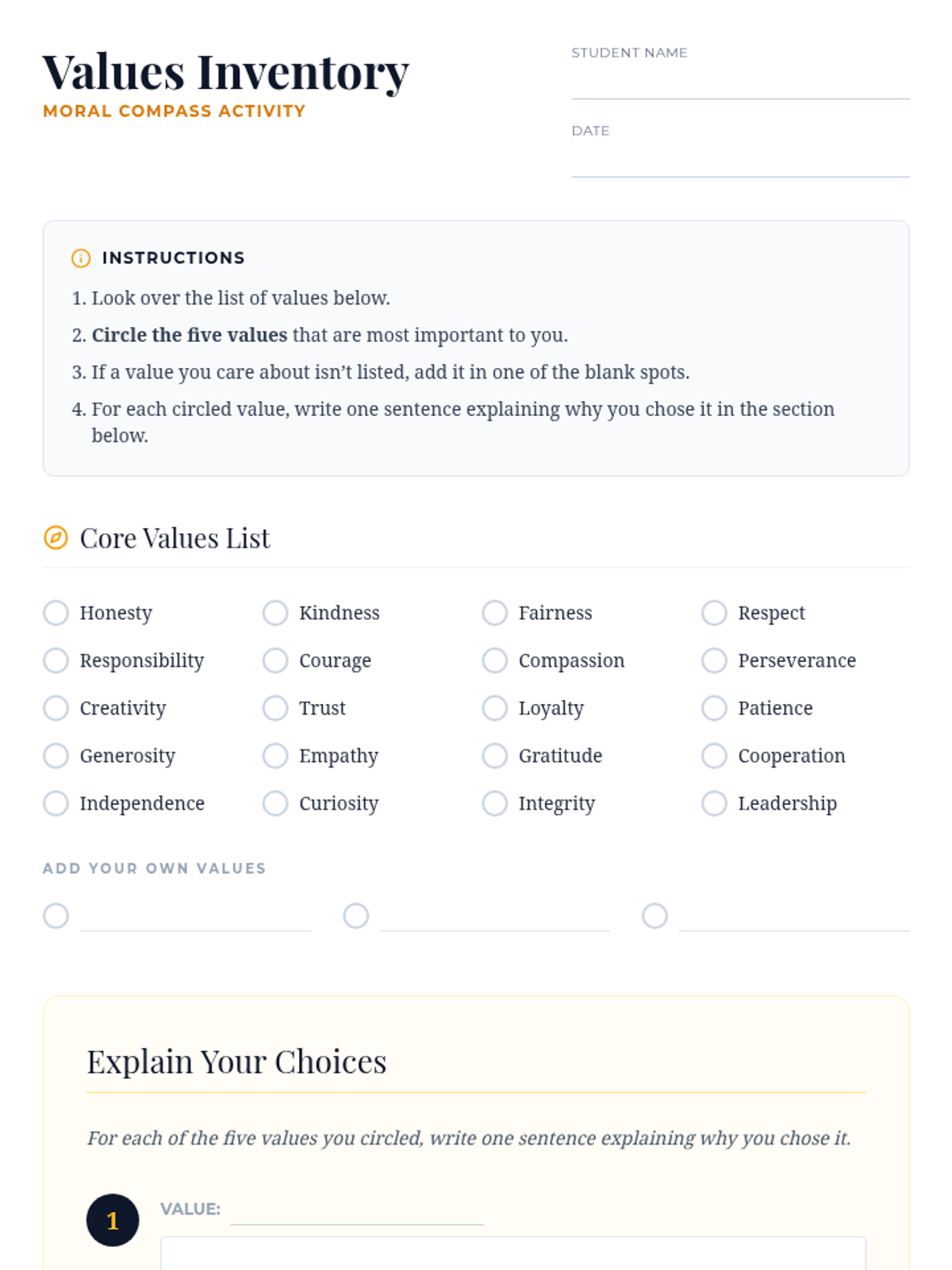The image size is (952, 1270).
Task: Select the Leadership circle
Action: coord(714,803)
